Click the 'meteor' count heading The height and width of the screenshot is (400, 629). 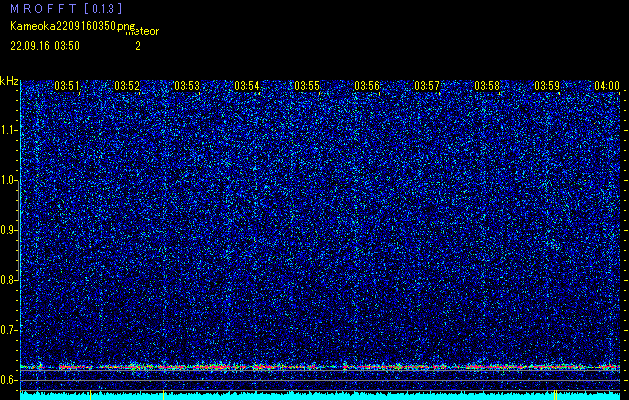[143, 31]
